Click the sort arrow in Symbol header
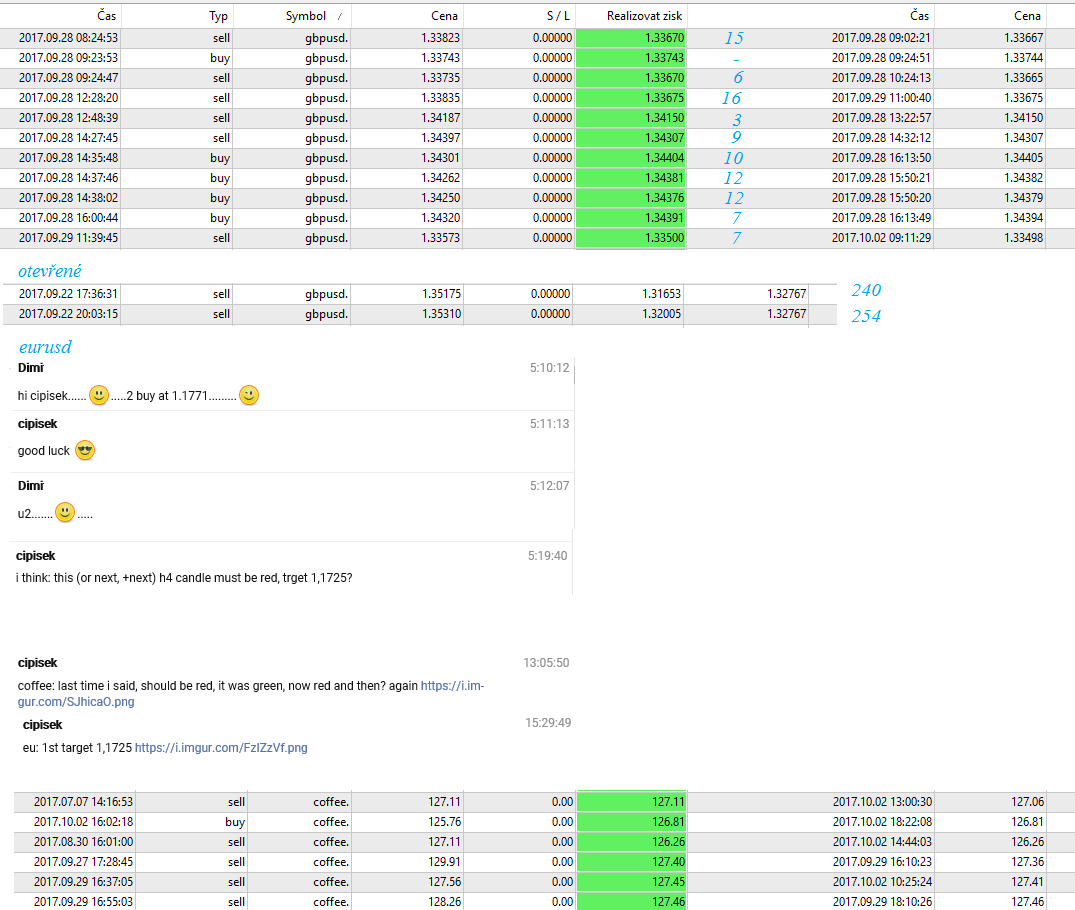 (x=340, y=17)
